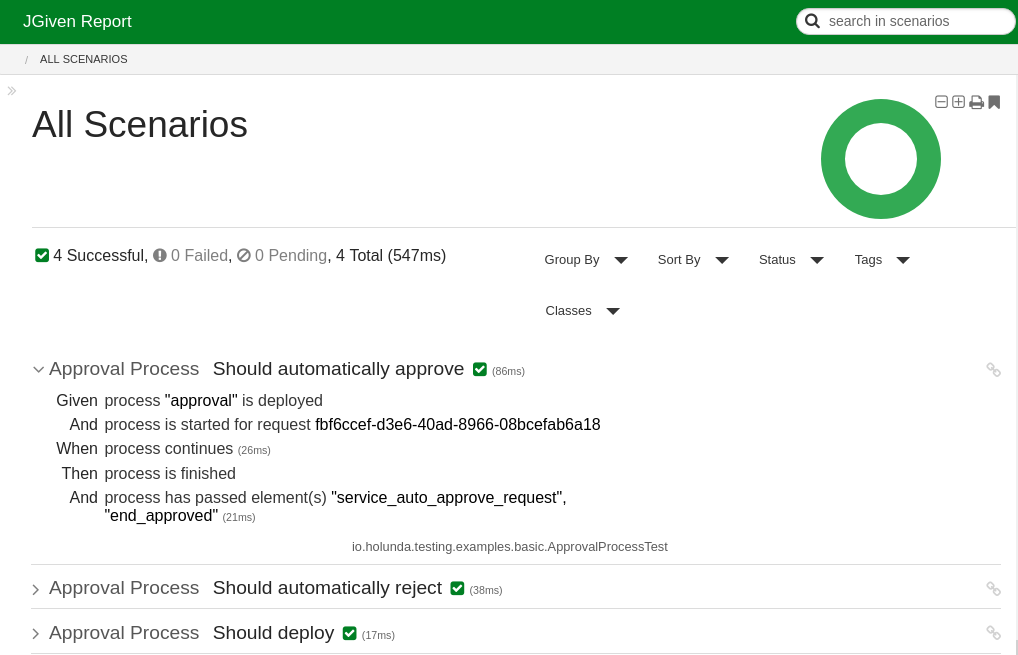The height and width of the screenshot is (655, 1018).
Task: Click the success checkmark beside "4 Successful"
Action: (42, 255)
